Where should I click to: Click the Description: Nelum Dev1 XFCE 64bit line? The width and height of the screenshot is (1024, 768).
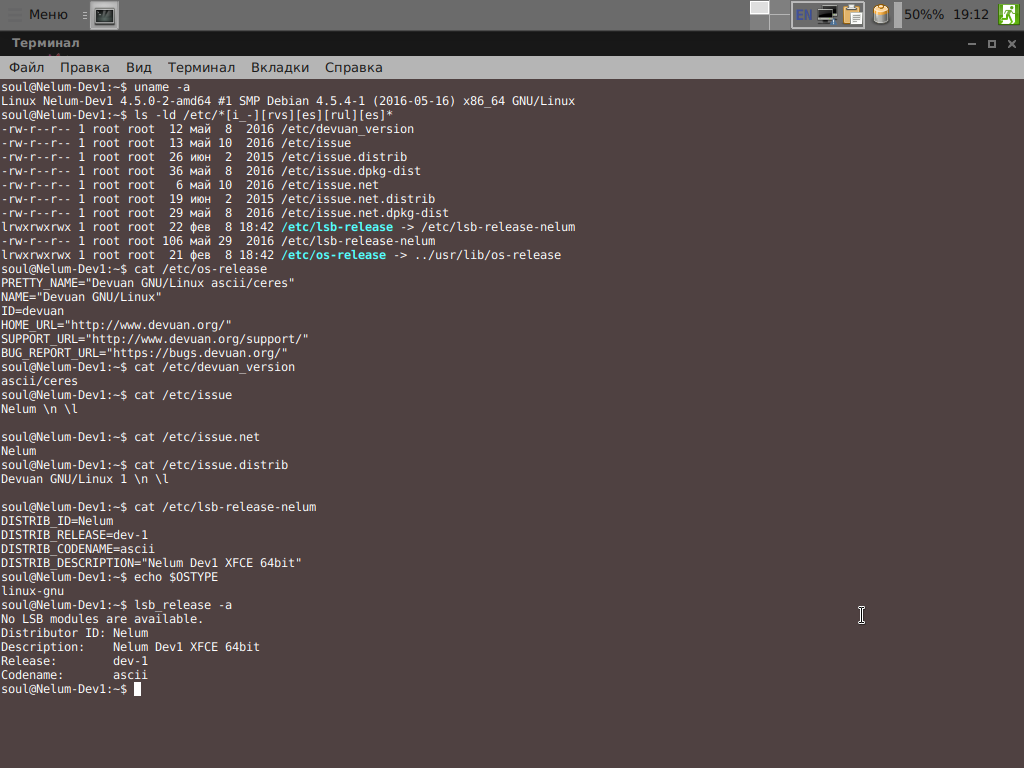point(131,647)
